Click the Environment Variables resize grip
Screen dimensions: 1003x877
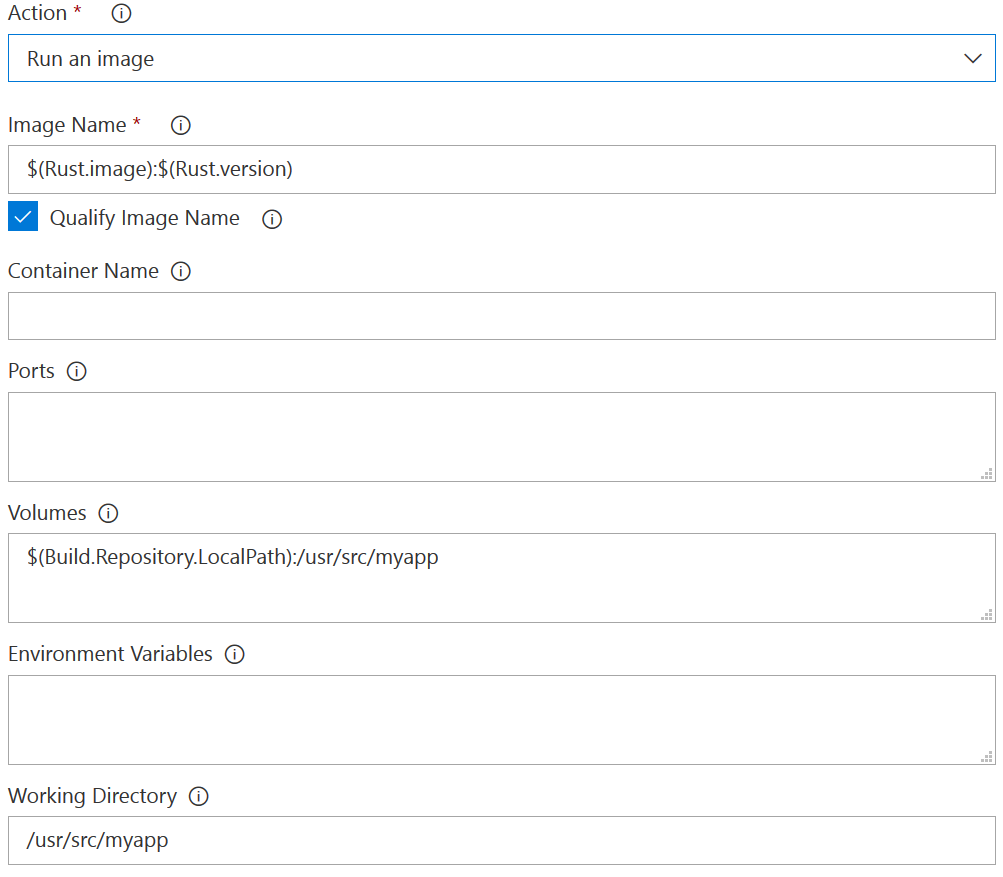986,757
